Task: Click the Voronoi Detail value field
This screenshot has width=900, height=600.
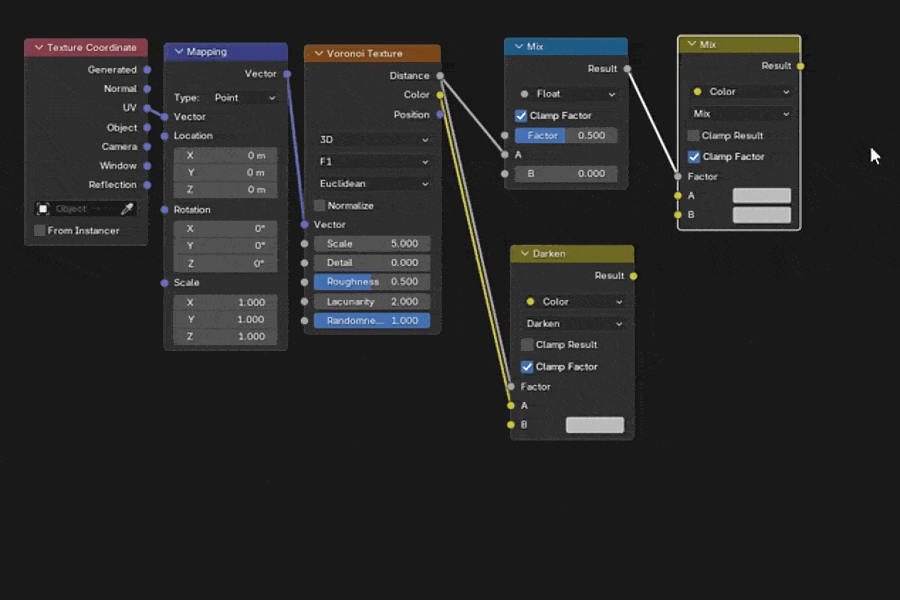Action: coord(372,263)
